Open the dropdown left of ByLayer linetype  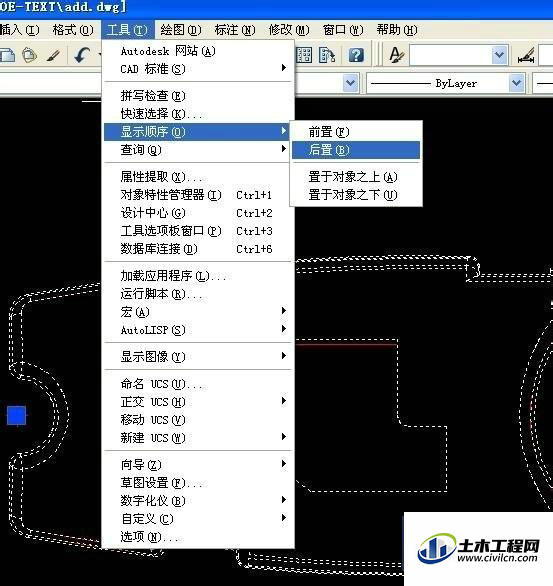click(x=350, y=83)
